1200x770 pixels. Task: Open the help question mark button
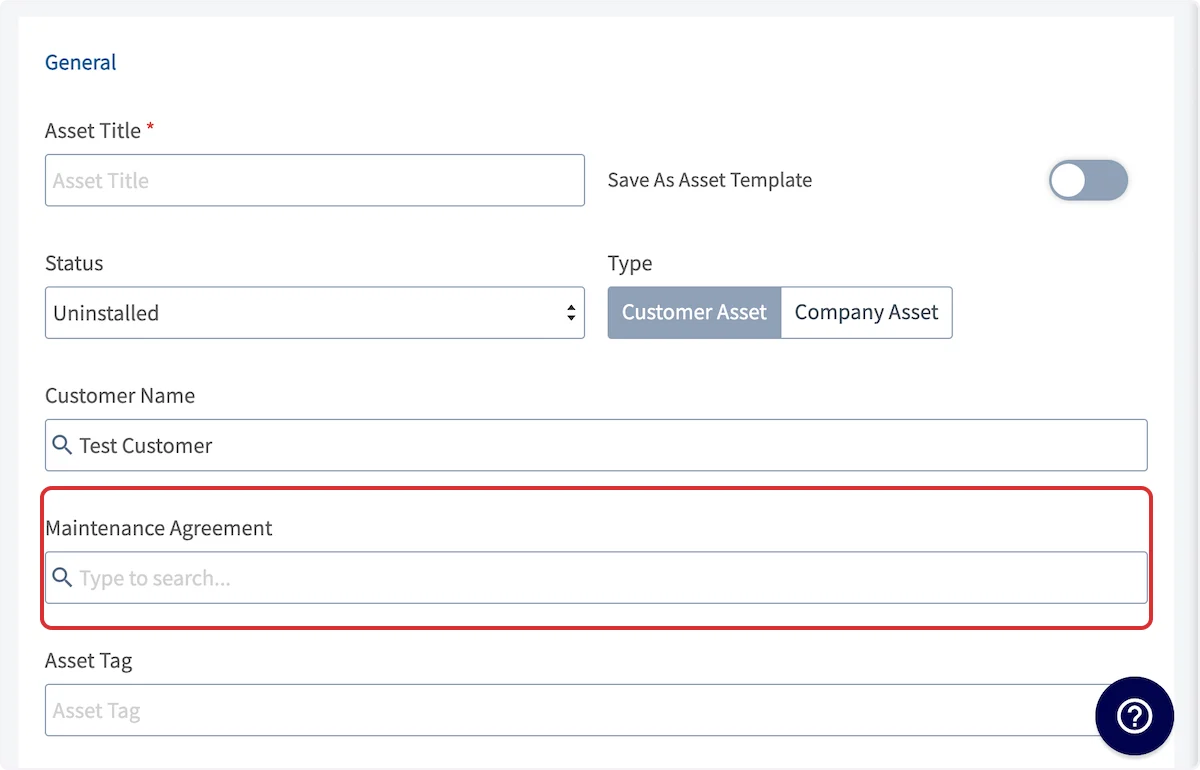point(1135,716)
